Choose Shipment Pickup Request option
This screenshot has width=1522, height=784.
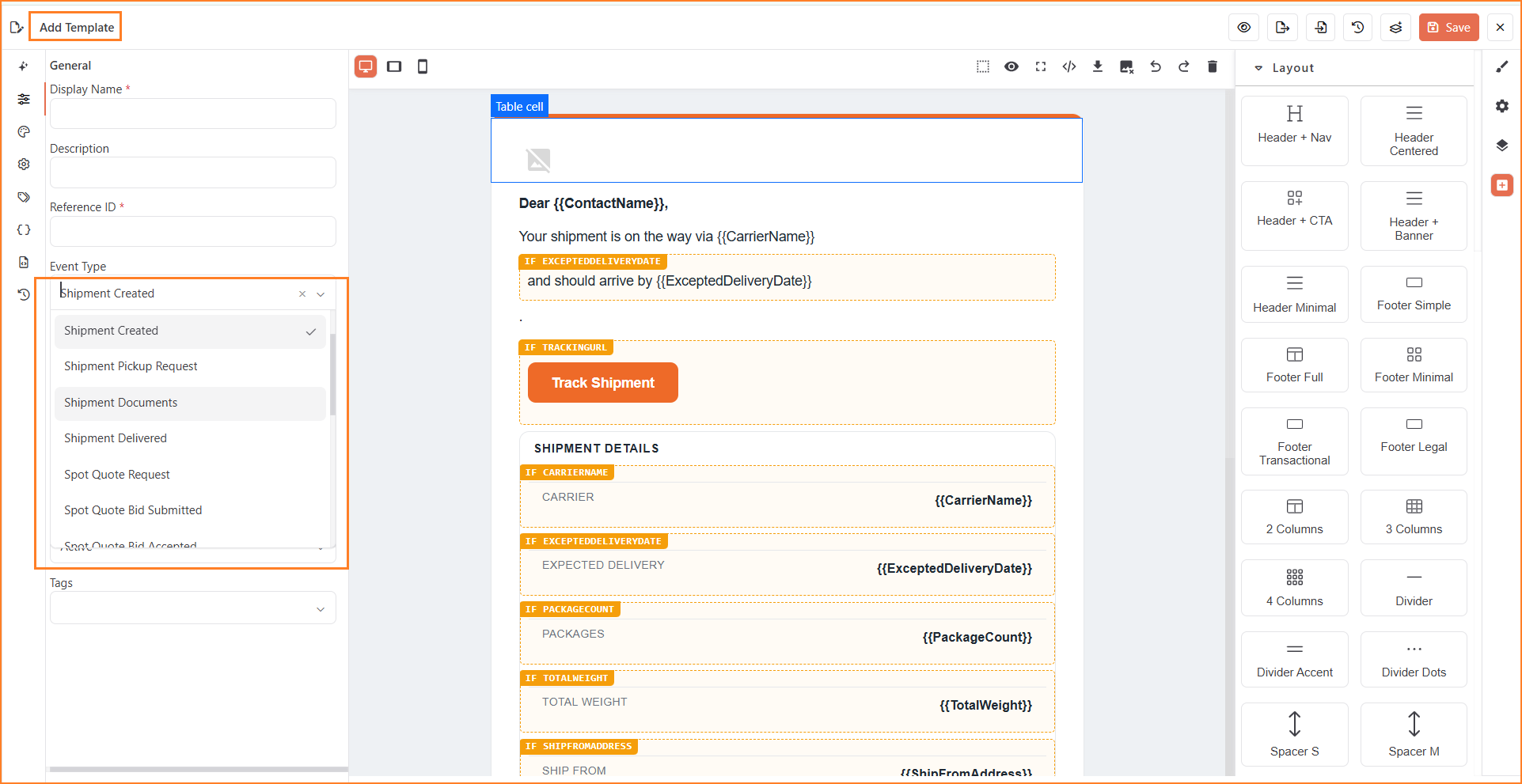190,366
